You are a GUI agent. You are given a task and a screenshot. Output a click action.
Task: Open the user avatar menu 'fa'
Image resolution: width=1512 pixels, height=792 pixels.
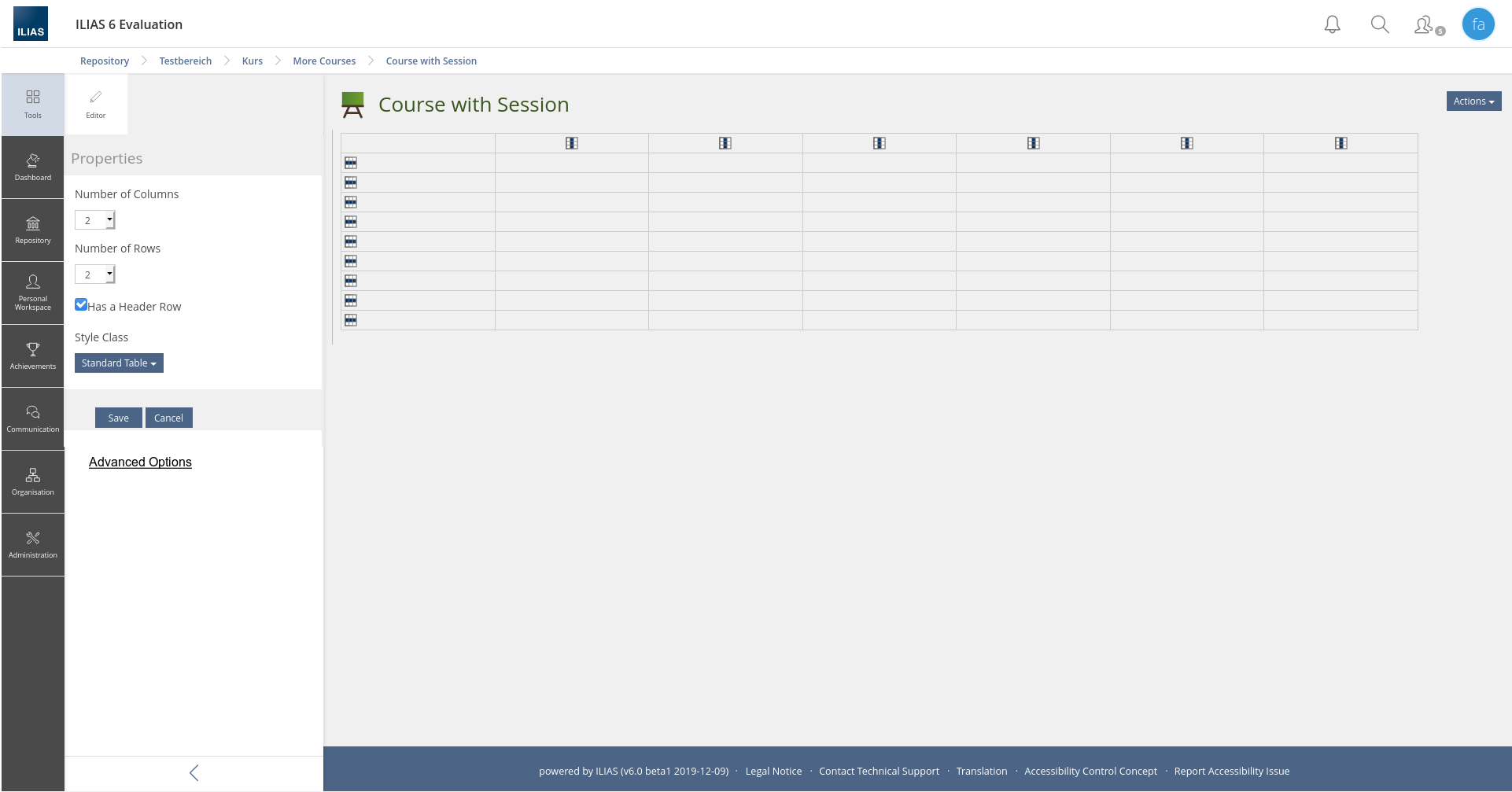tap(1478, 24)
